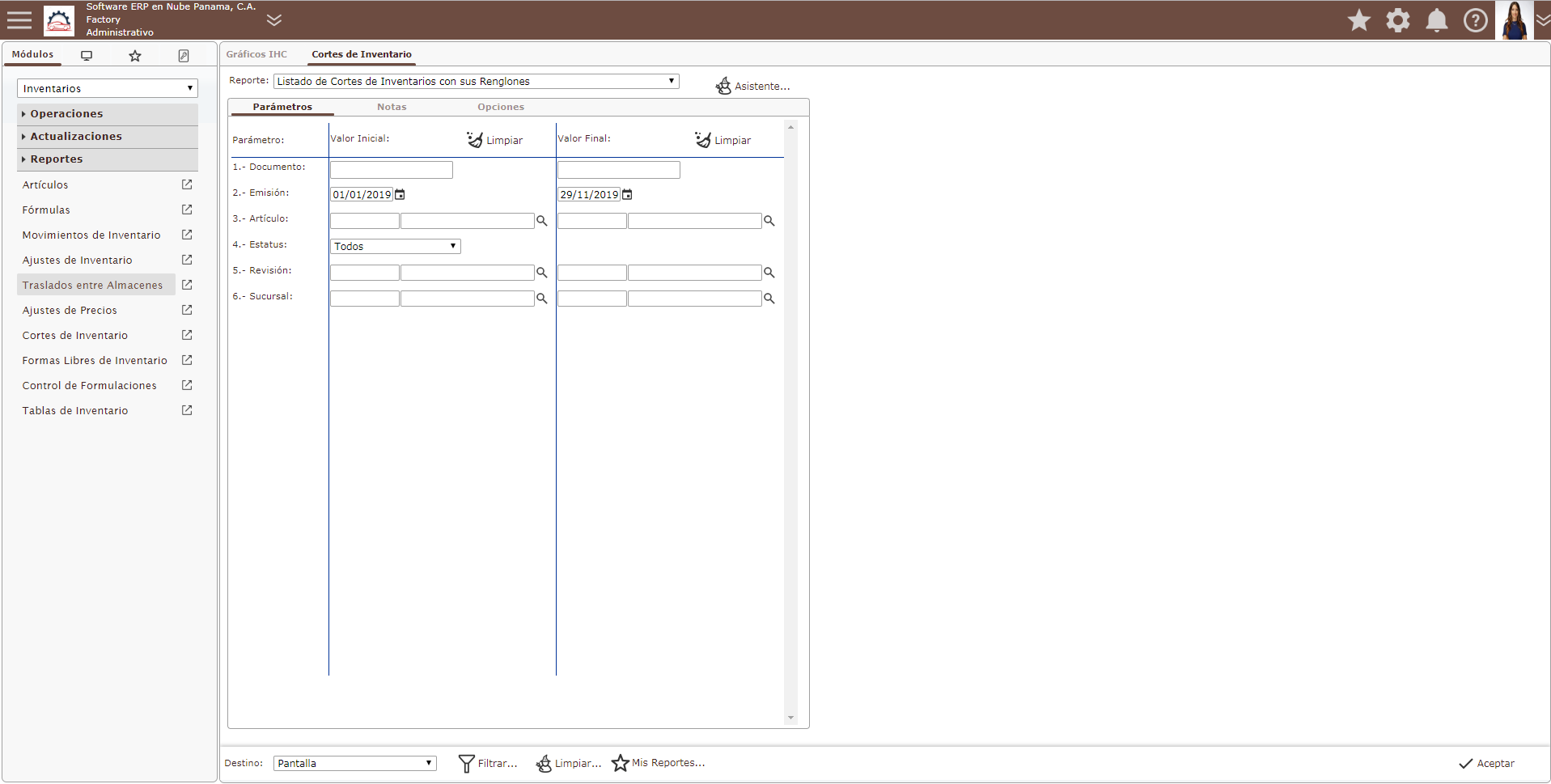The height and width of the screenshot is (784, 1551).
Task: Open Mis Reportes
Action: point(659,763)
